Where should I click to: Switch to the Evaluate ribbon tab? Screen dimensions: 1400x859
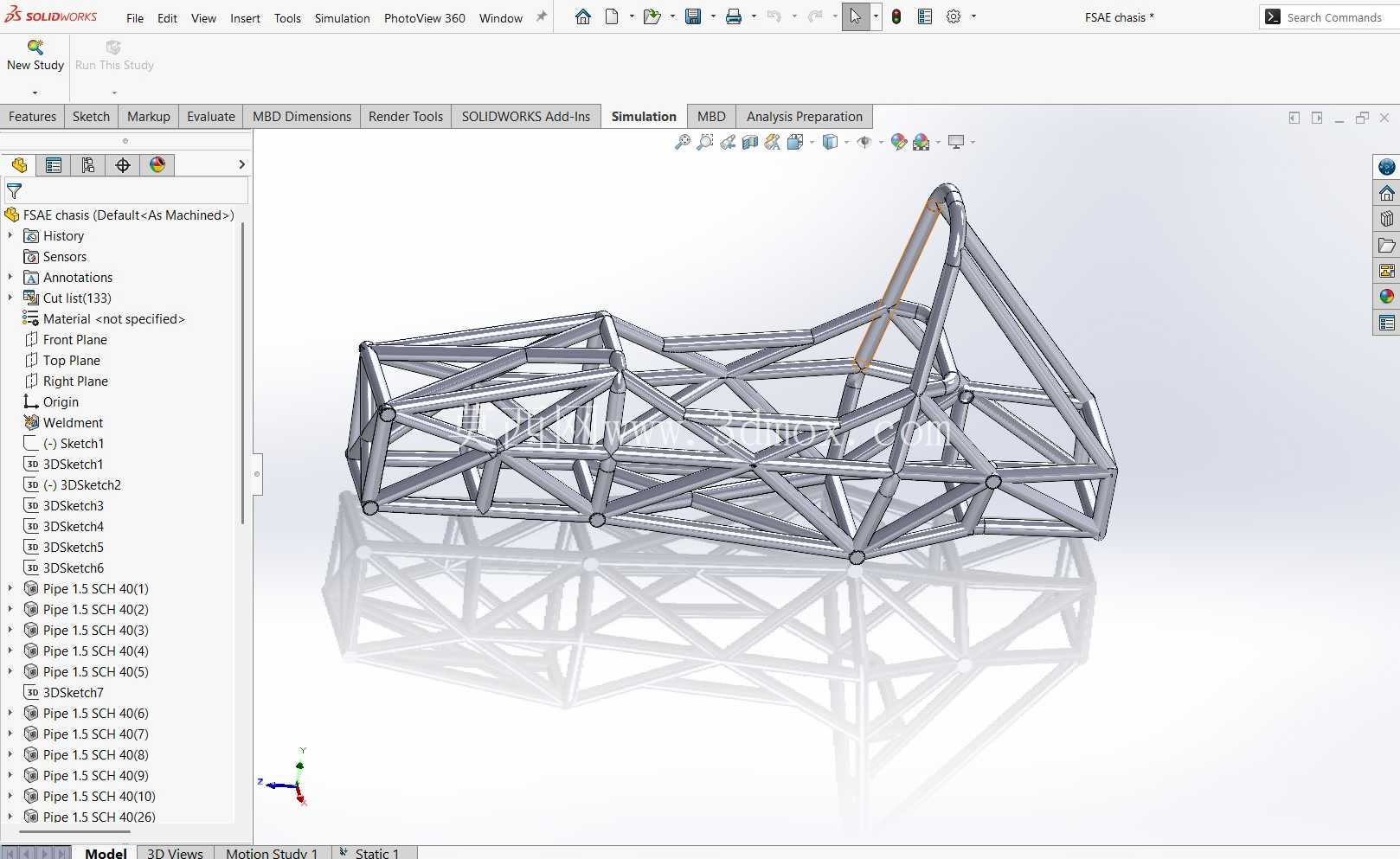[210, 117]
